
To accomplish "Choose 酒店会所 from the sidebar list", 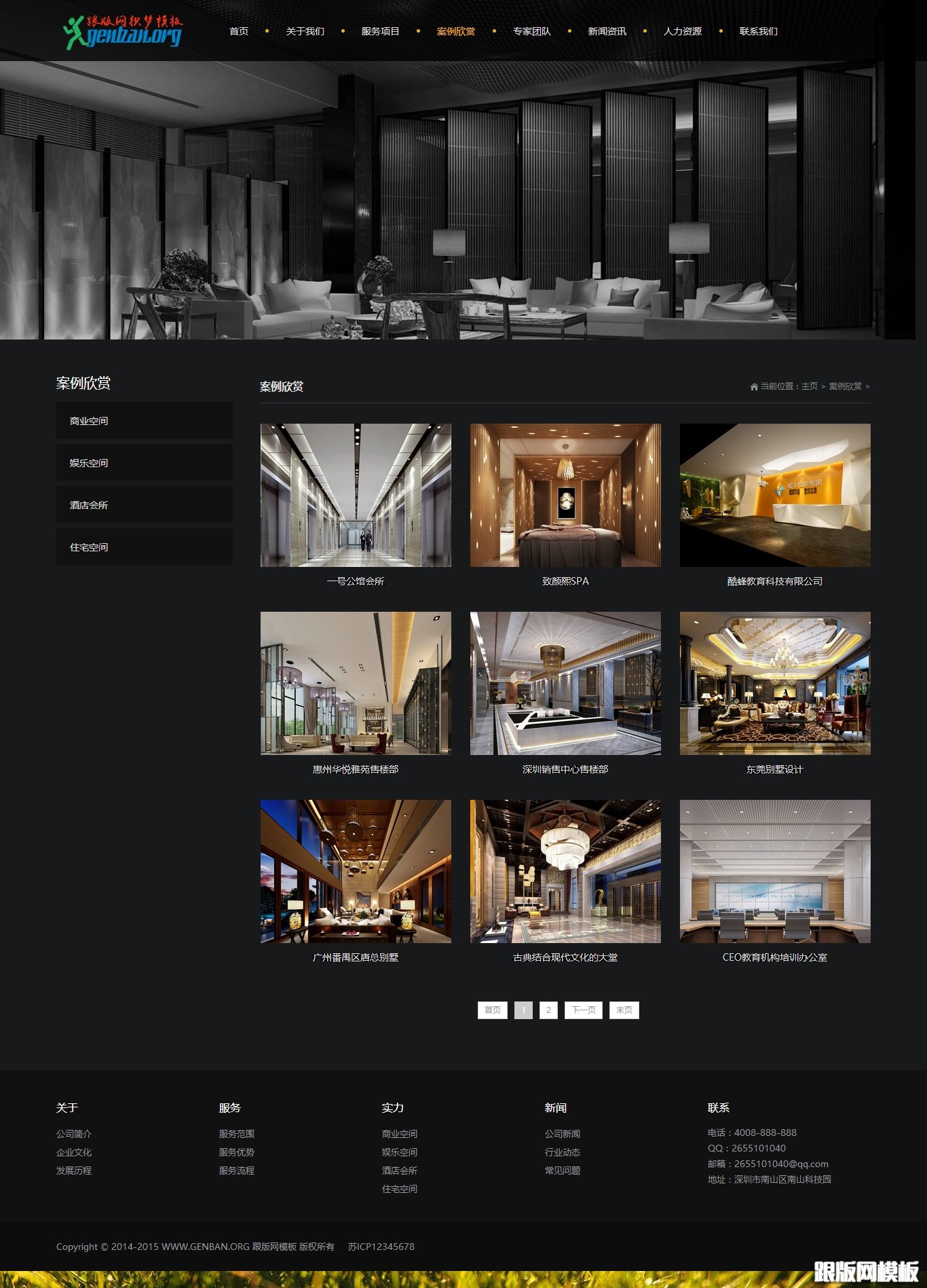I will pyautogui.click(x=144, y=505).
